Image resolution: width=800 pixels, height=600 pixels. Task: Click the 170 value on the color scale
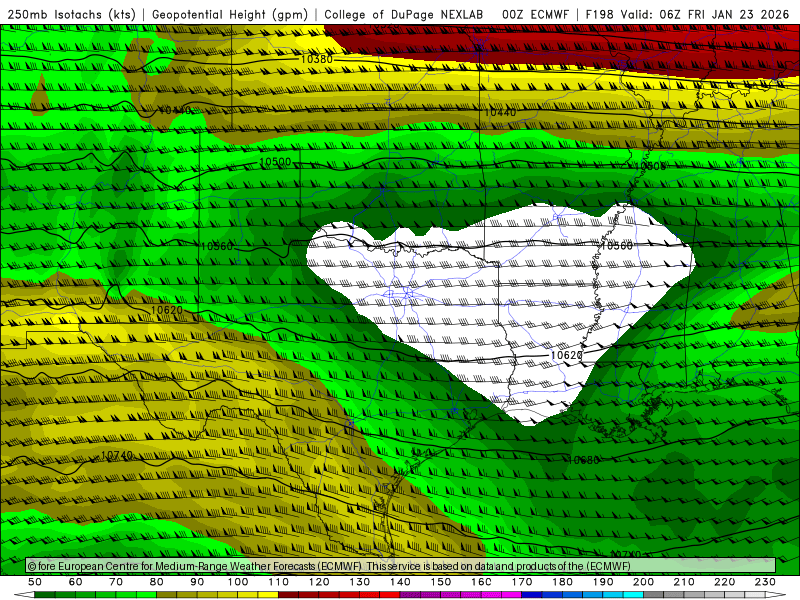[x=521, y=582]
